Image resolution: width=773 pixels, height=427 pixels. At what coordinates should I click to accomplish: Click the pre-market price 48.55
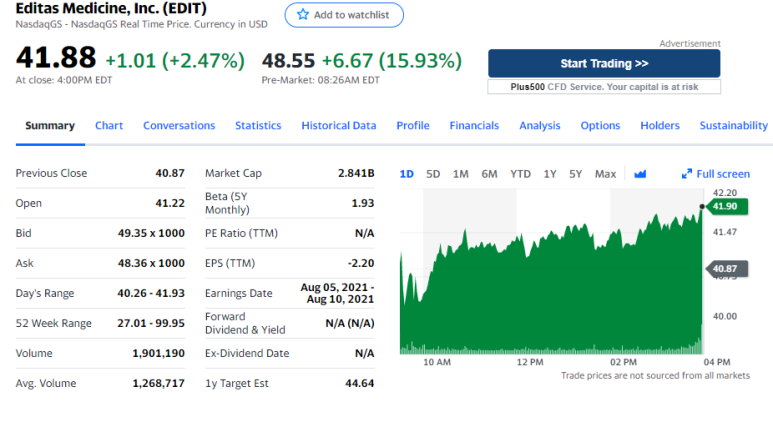288,61
